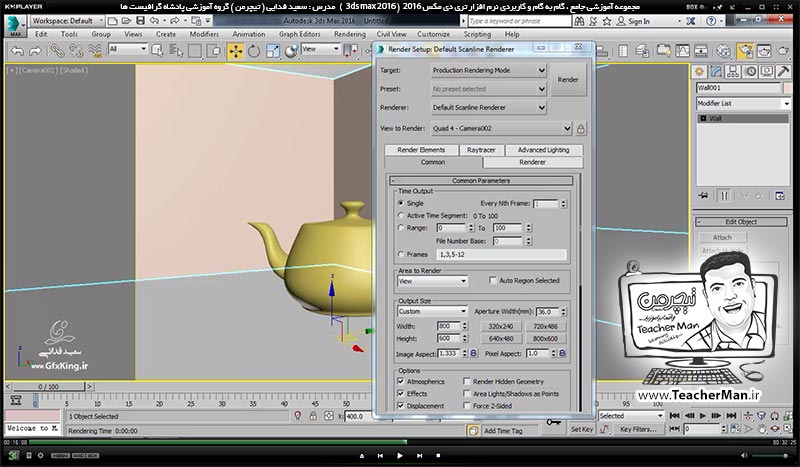Enable the Auto Region Selected checkbox

pyautogui.click(x=492, y=280)
